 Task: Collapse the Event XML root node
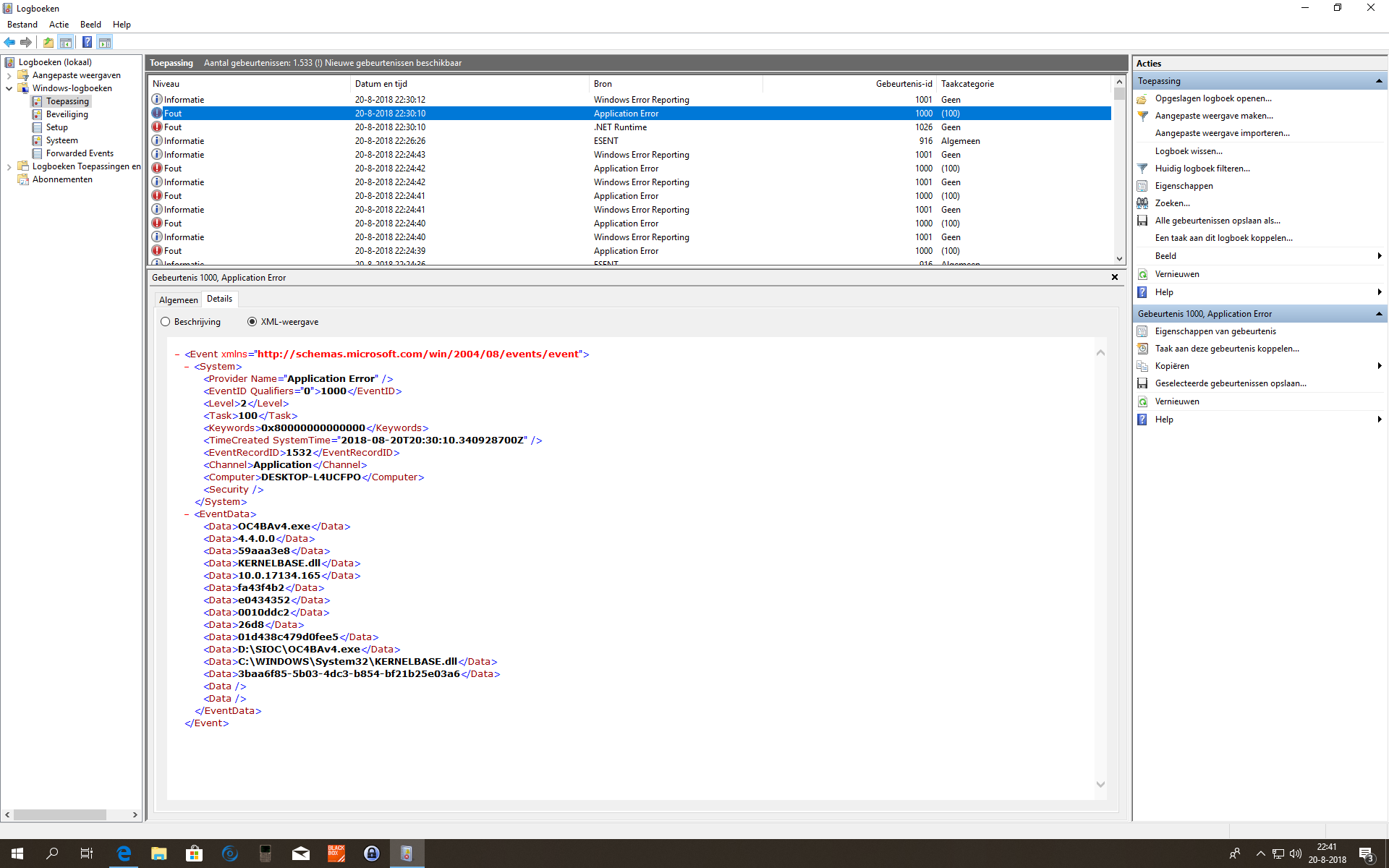(x=177, y=354)
